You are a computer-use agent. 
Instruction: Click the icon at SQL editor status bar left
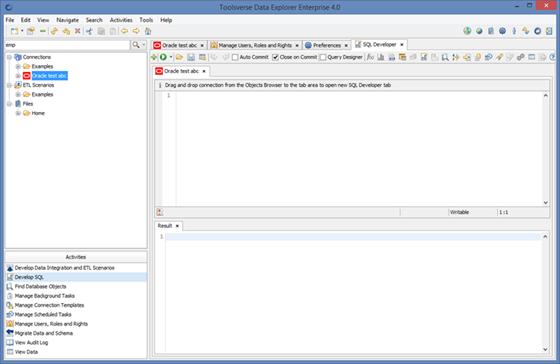160,212
